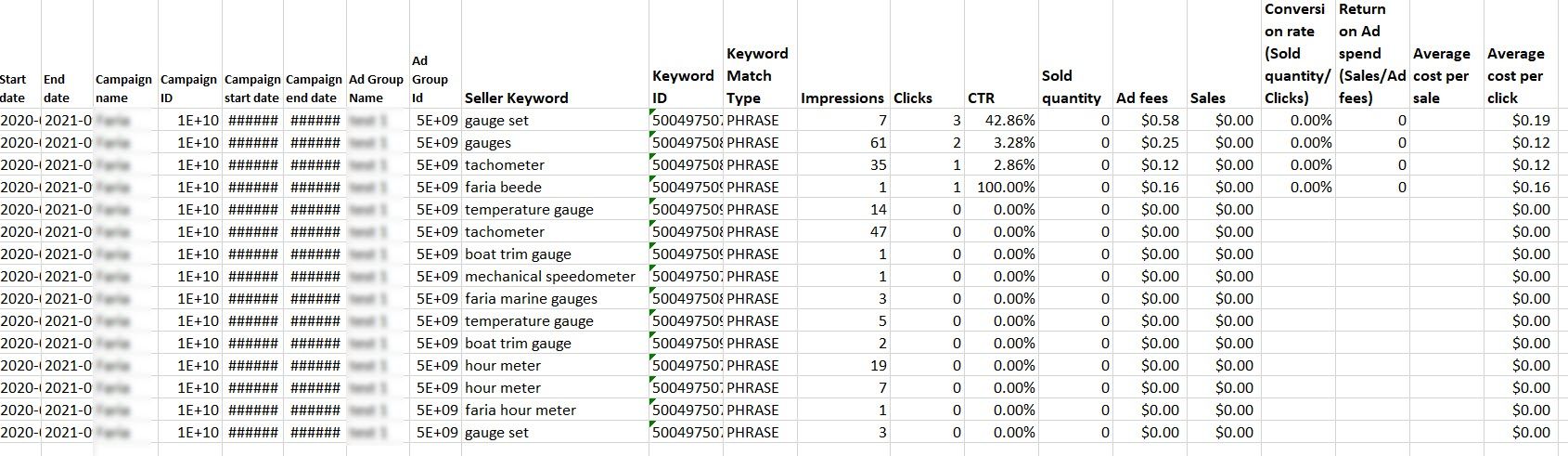The height and width of the screenshot is (456, 1568).
Task: Select the impressions cell showing 47
Action: 843,231
